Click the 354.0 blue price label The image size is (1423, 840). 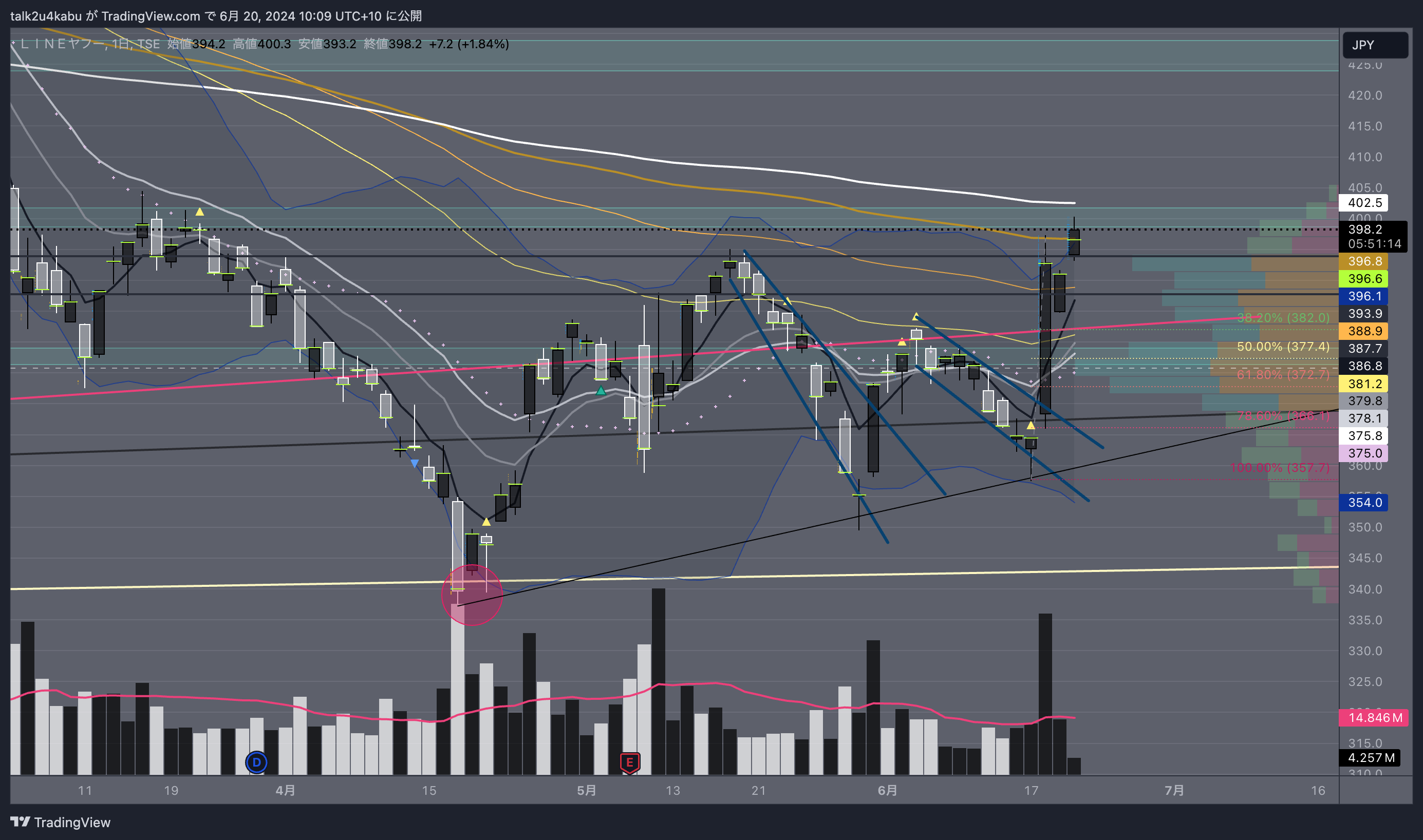(x=1364, y=503)
